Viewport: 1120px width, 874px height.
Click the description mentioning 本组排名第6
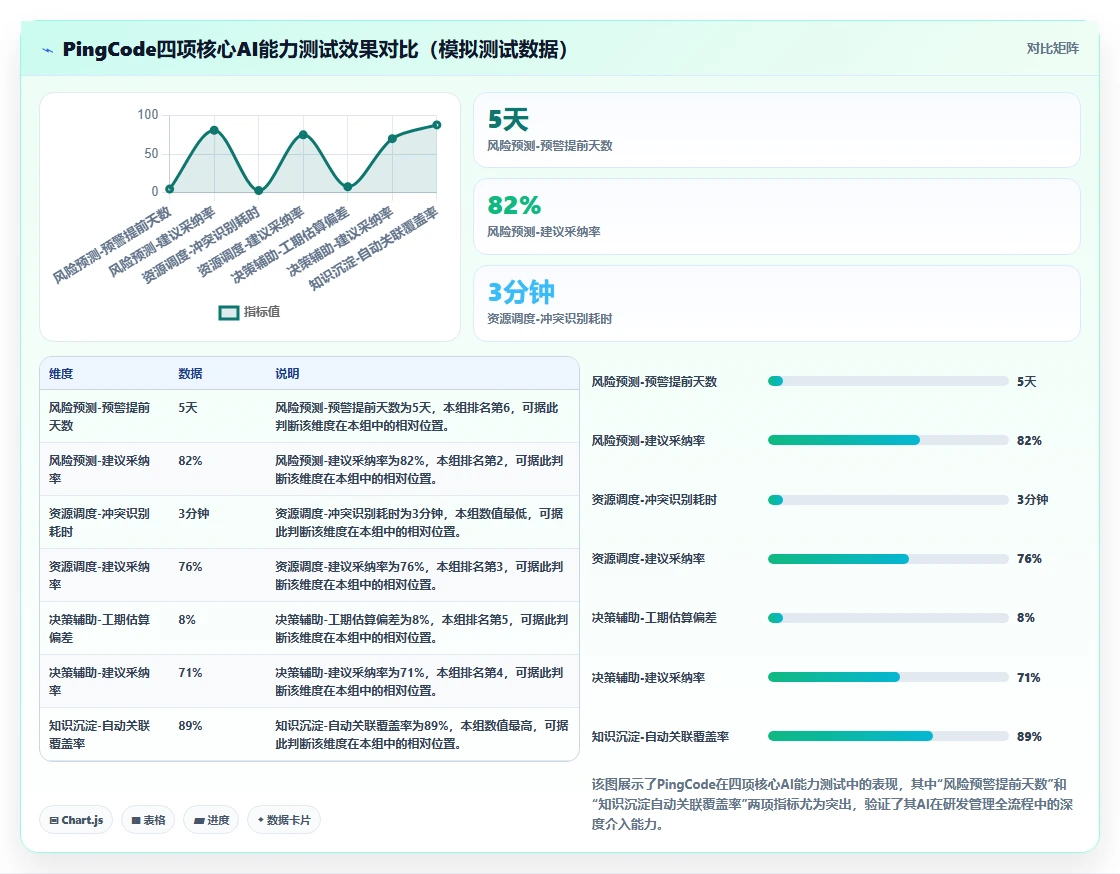(417, 416)
